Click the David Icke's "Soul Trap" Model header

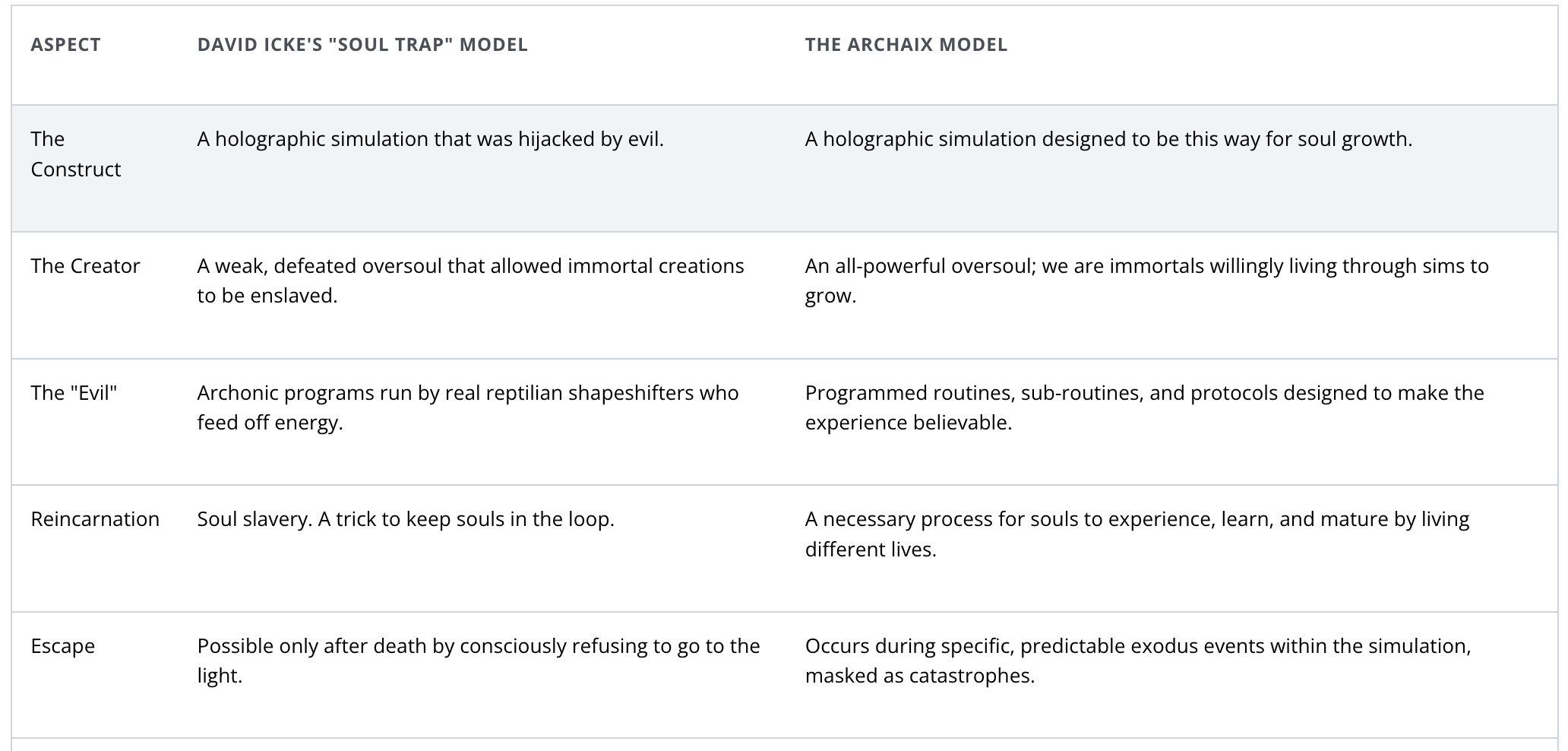(362, 45)
